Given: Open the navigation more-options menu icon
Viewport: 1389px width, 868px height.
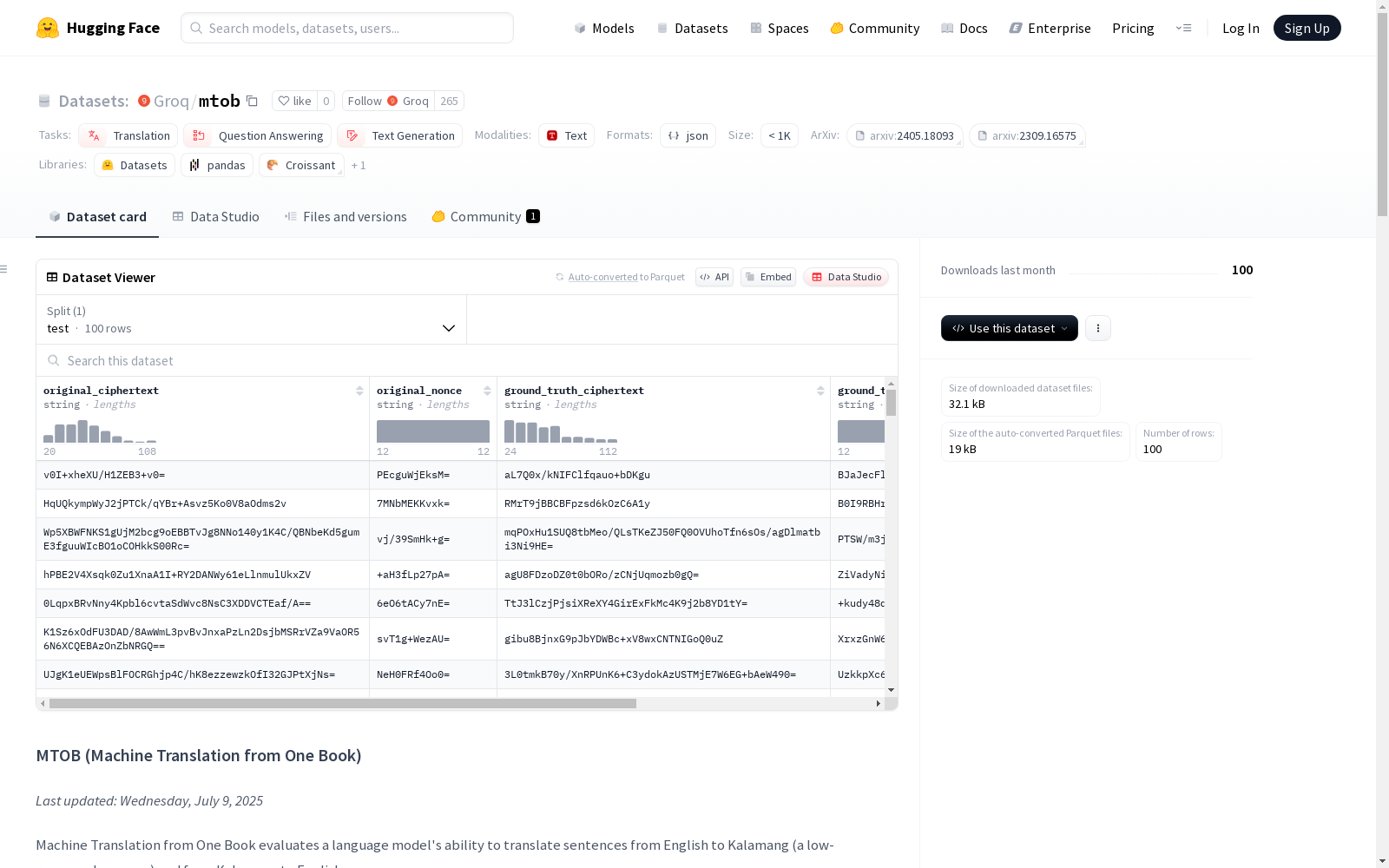Looking at the screenshot, I should point(1183,28).
